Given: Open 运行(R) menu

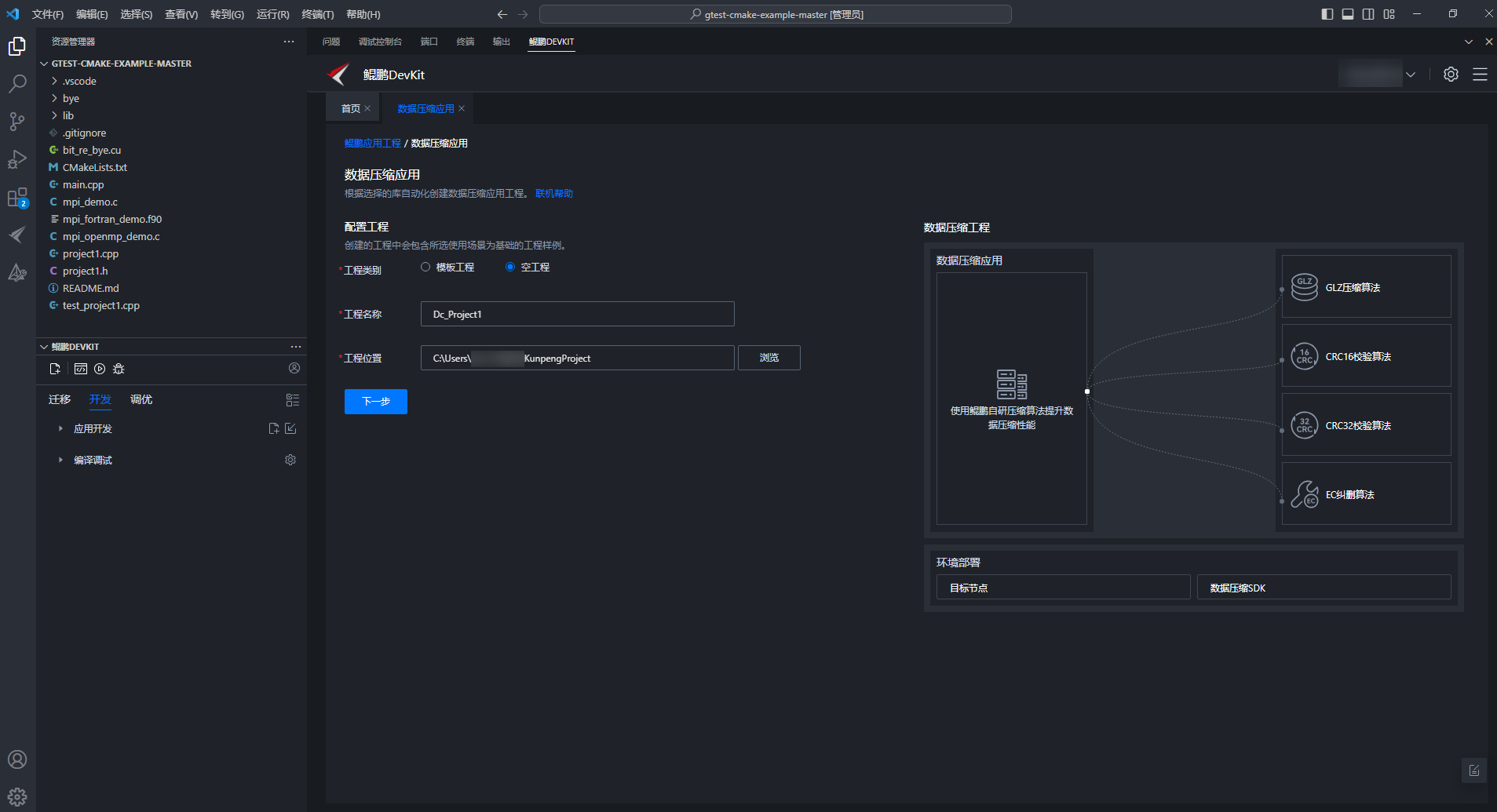Looking at the screenshot, I should (273, 14).
